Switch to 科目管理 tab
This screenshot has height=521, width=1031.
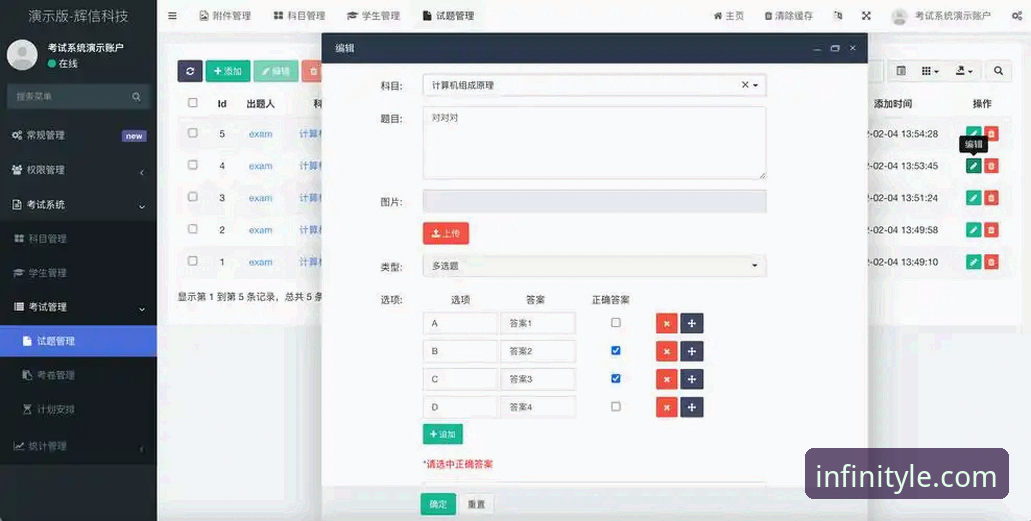coord(299,16)
